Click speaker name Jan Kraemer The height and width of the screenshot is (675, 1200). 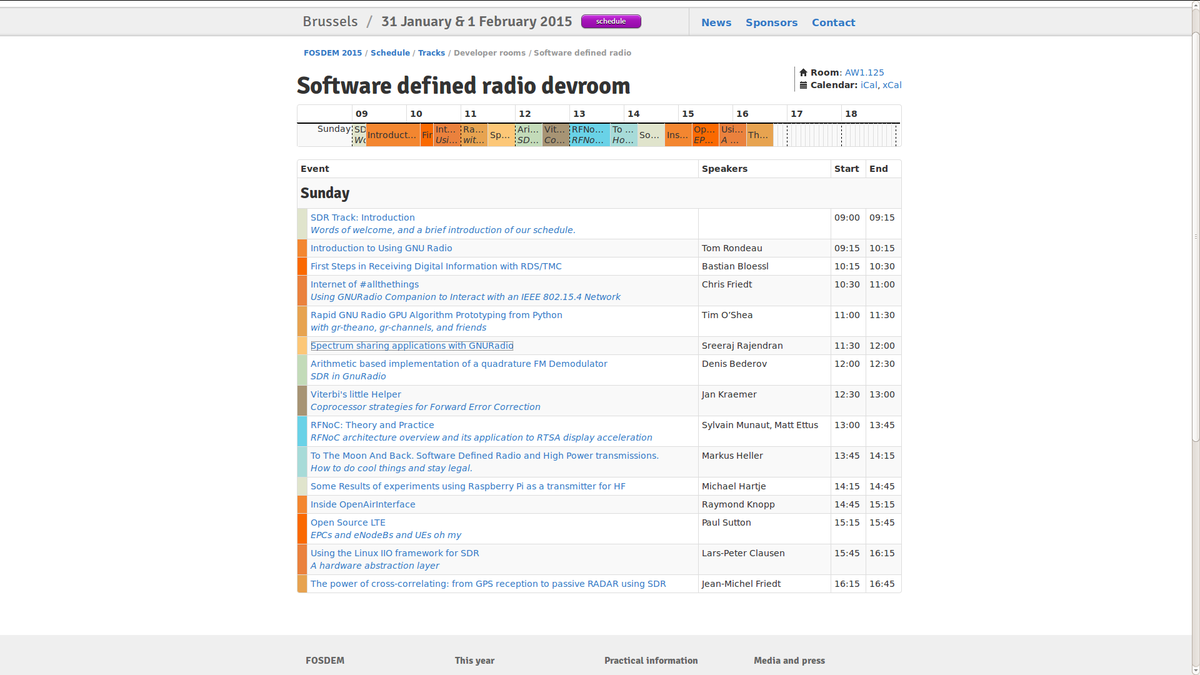pyautogui.click(x=729, y=394)
